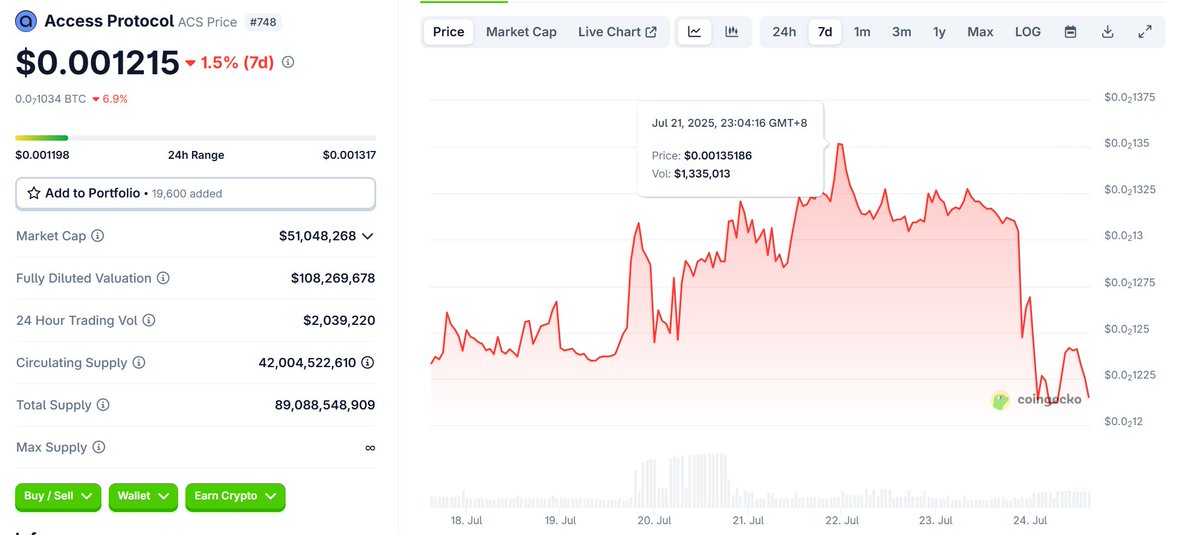1200x535 pixels.
Task: Toggle LOG scale on chart
Action: tap(1028, 32)
